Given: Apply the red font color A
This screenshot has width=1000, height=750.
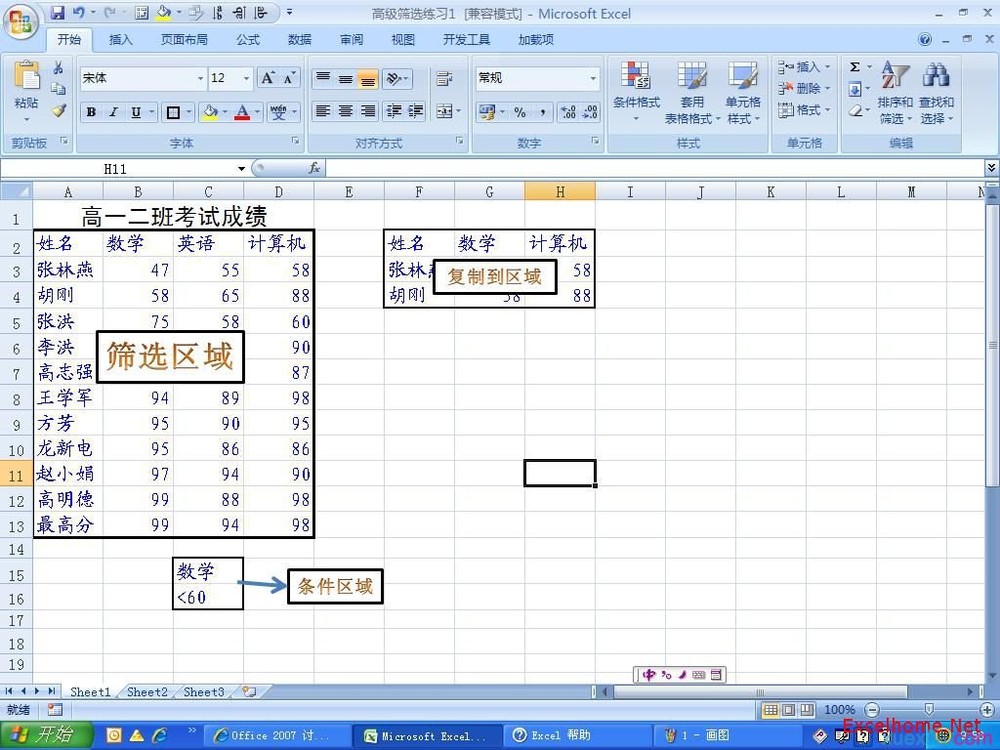Looking at the screenshot, I should coord(242,112).
